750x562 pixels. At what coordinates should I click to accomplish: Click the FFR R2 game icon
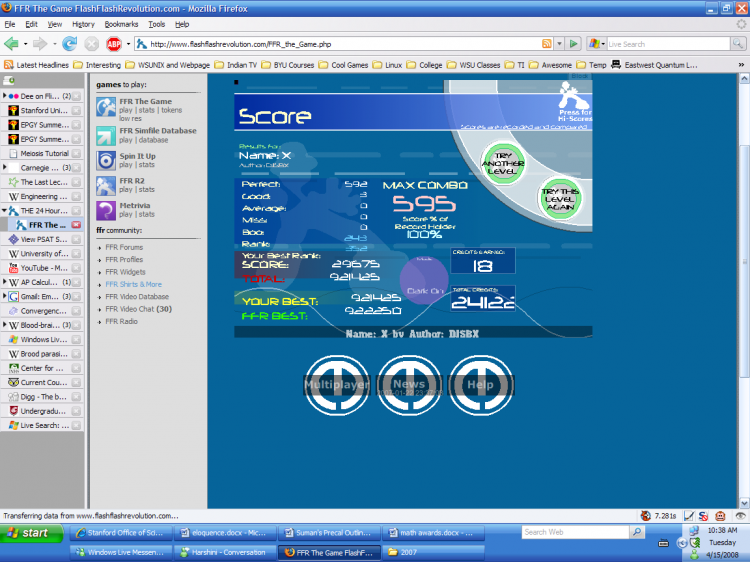[x=105, y=185]
